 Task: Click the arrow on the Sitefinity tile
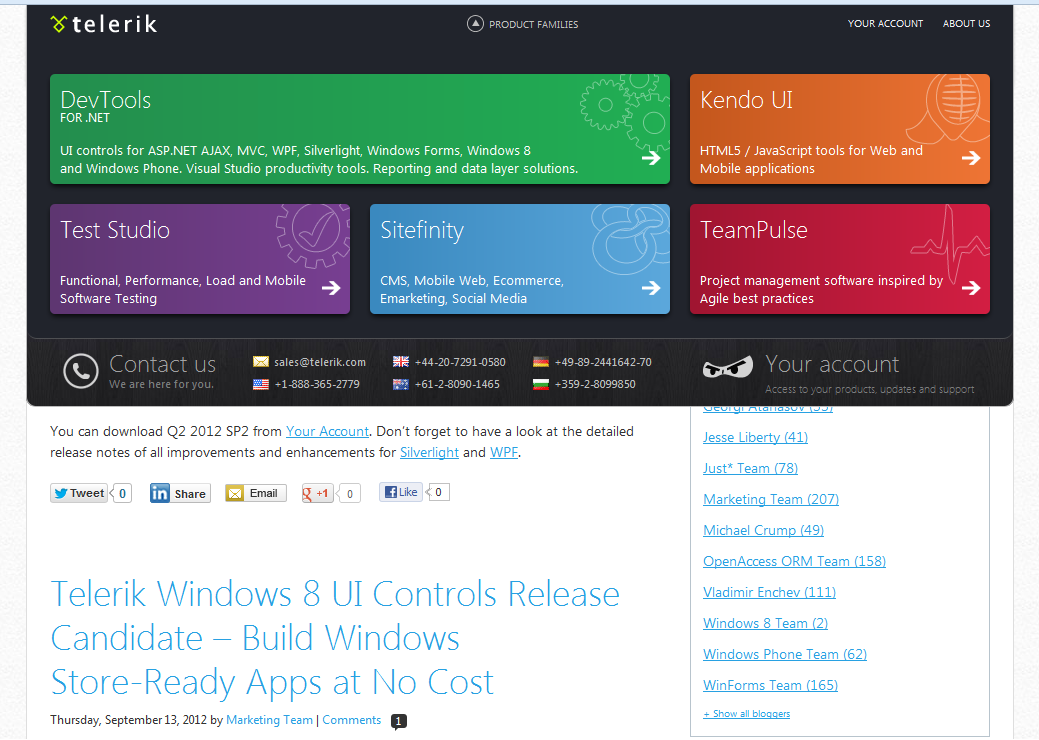(651, 288)
